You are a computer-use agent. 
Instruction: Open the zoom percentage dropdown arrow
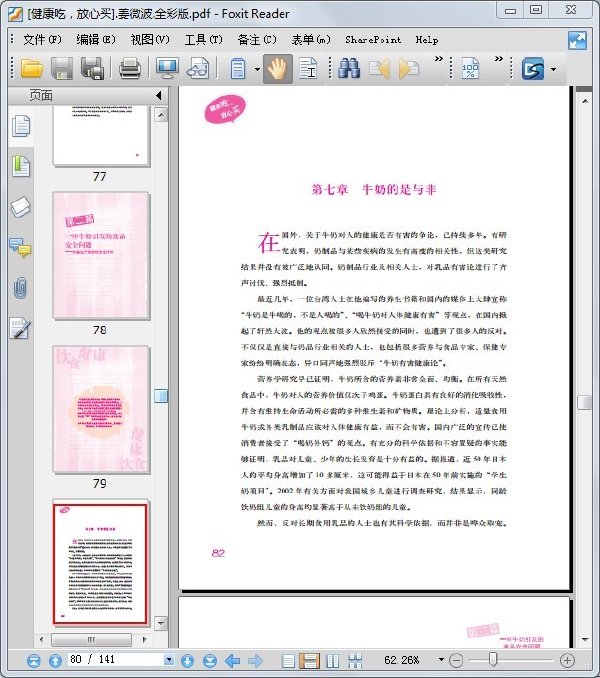tap(441, 660)
